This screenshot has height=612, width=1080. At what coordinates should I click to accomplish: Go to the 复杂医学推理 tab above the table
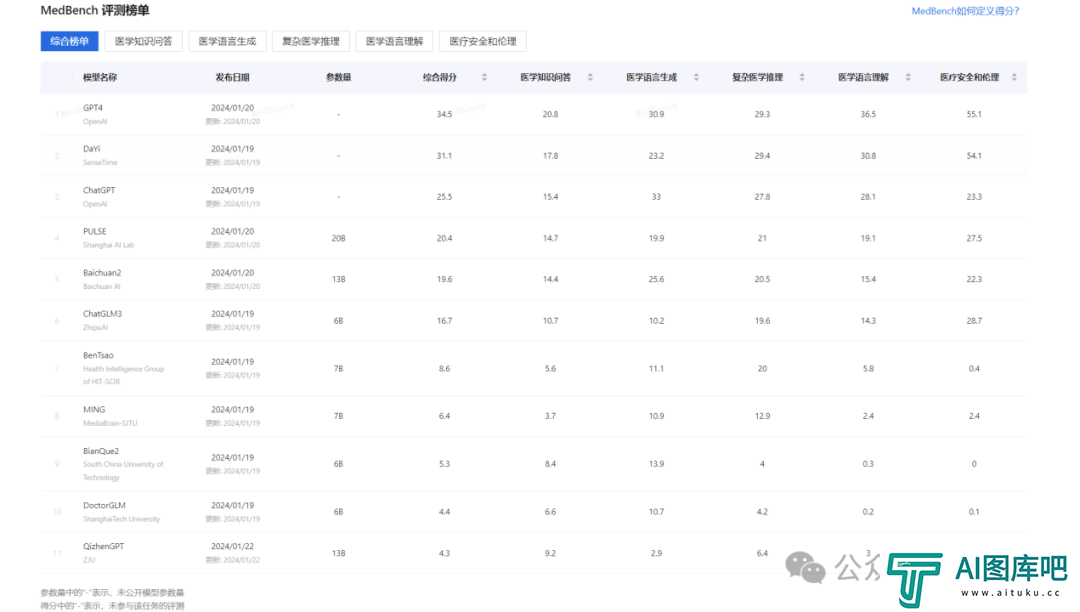tap(311, 41)
